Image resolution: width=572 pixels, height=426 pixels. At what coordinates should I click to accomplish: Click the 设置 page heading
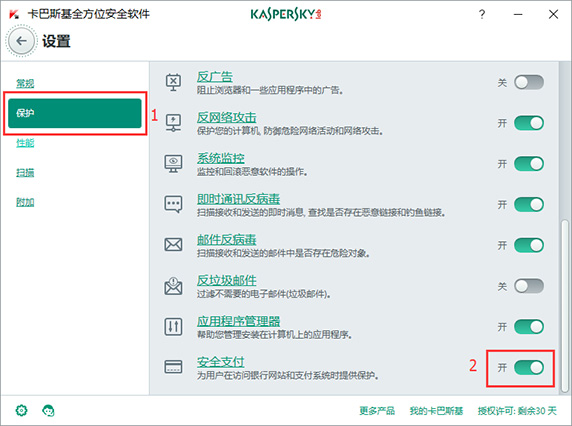tap(56, 41)
